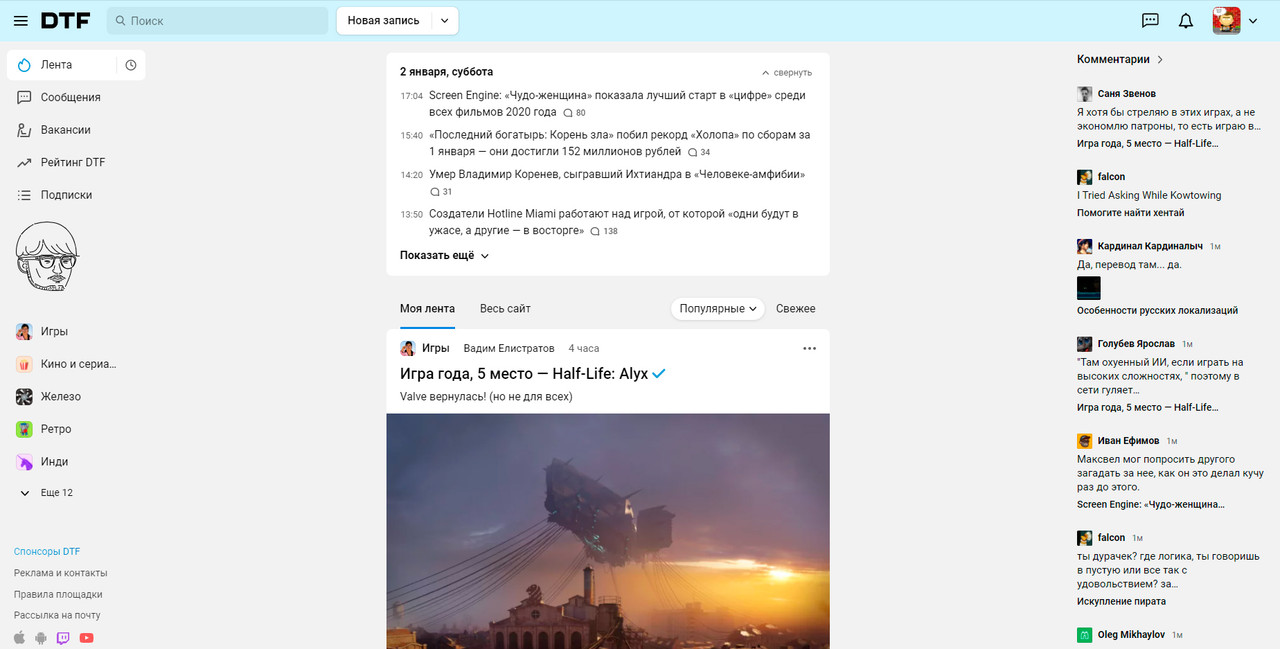Switch to Моя лента tab
The width and height of the screenshot is (1280, 649).
click(427, 309)
